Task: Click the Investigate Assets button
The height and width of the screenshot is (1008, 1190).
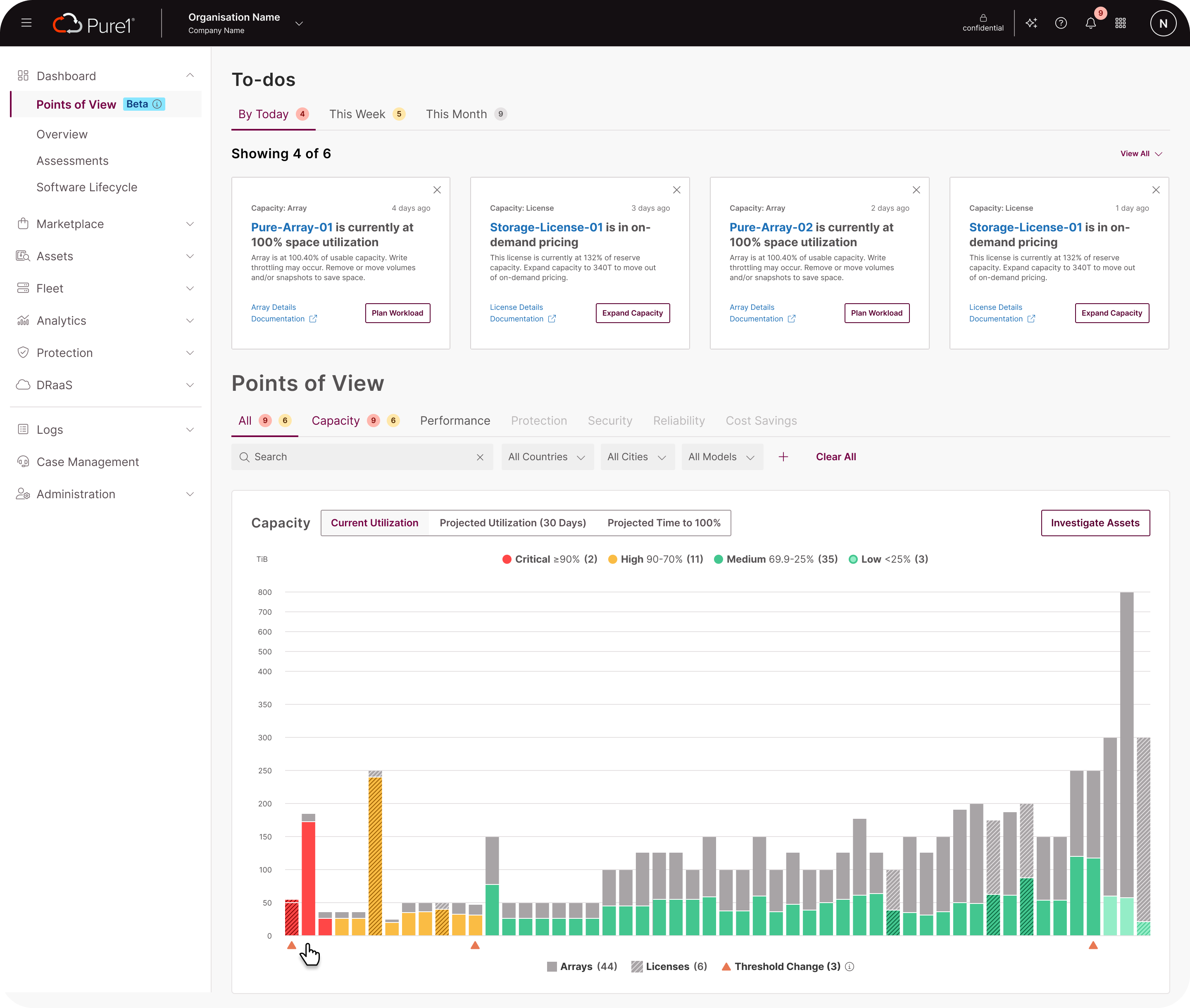Action: pos(1095,523)
